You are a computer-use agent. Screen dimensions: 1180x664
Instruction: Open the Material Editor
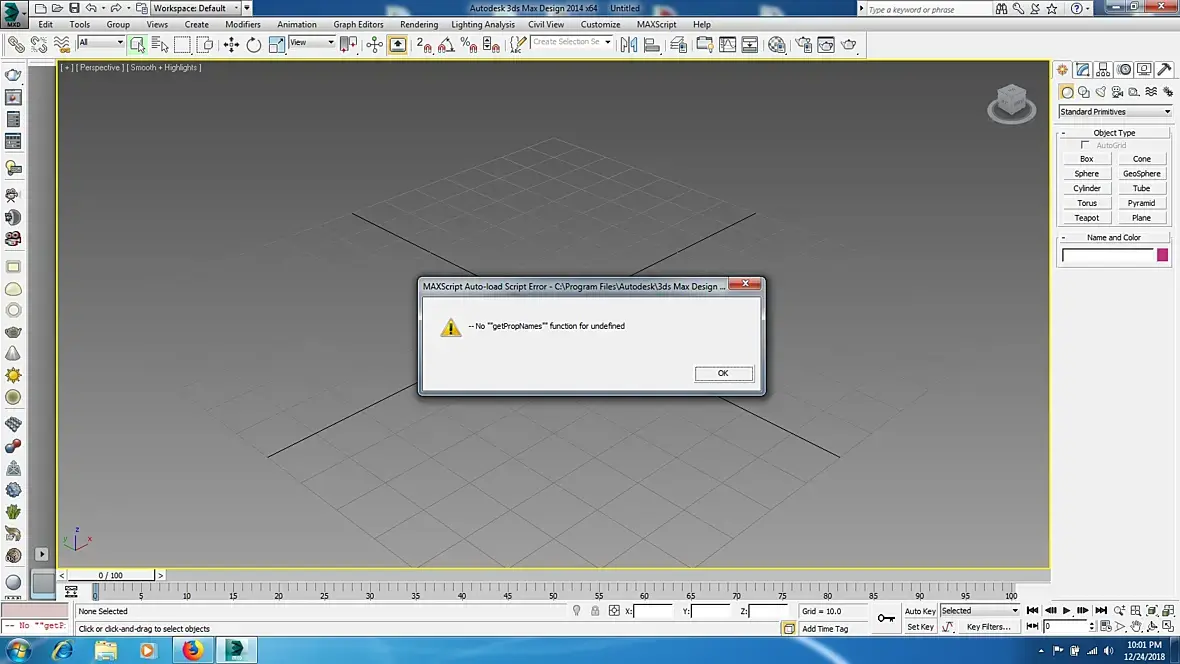tap(777, 45)
